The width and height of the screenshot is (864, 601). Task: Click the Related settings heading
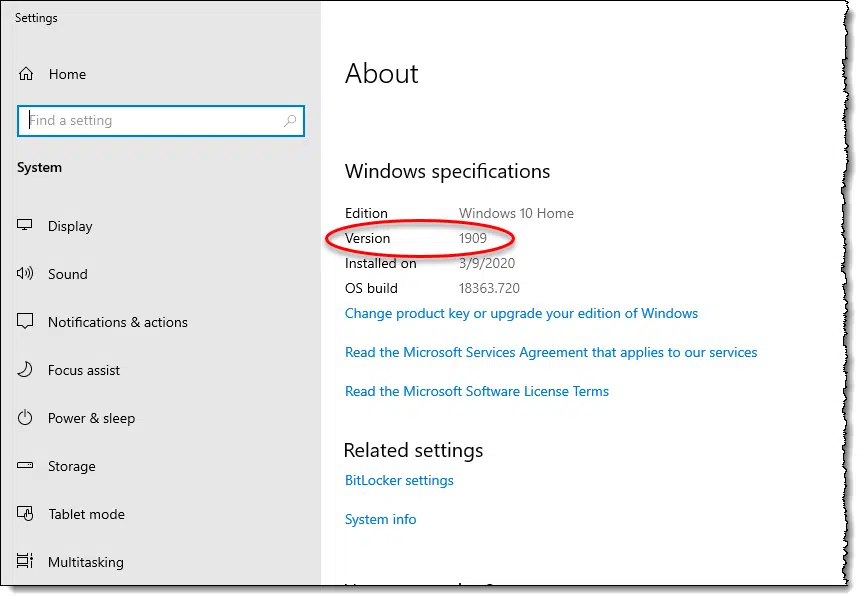[413, 451]
